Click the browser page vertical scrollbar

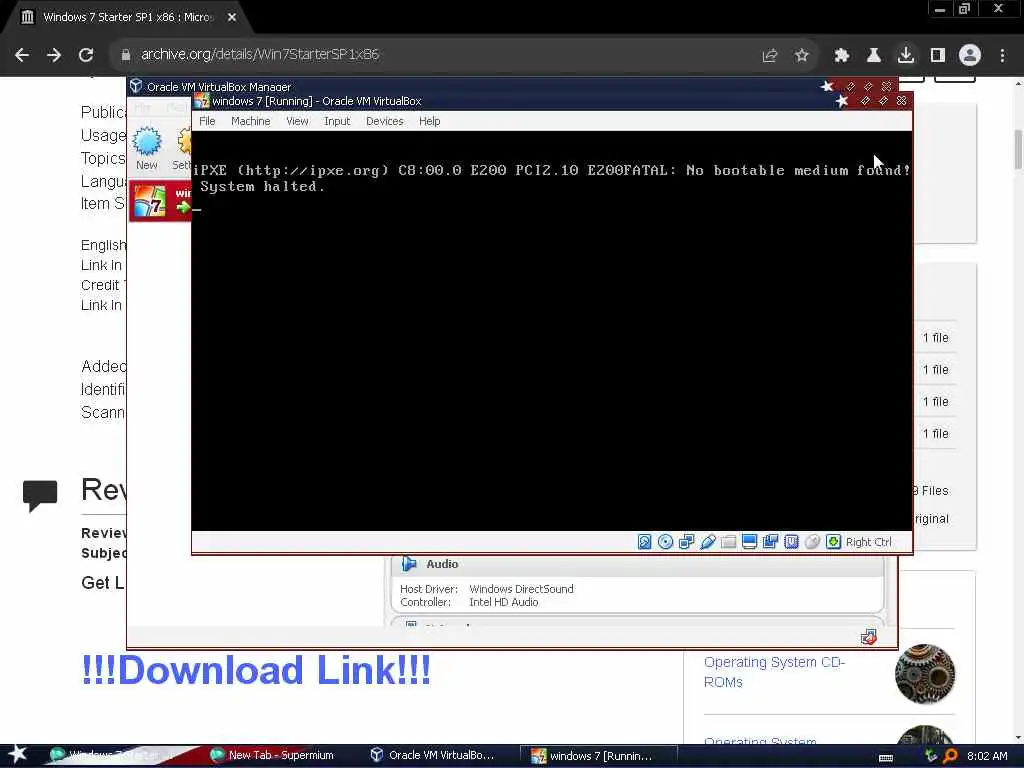coord(1018,149)
